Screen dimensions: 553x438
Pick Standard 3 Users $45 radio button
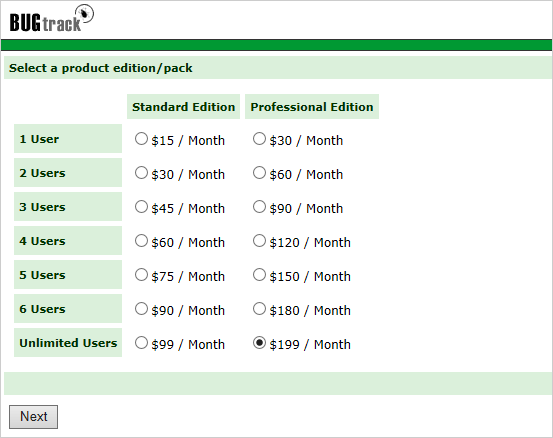click(141, 207)
